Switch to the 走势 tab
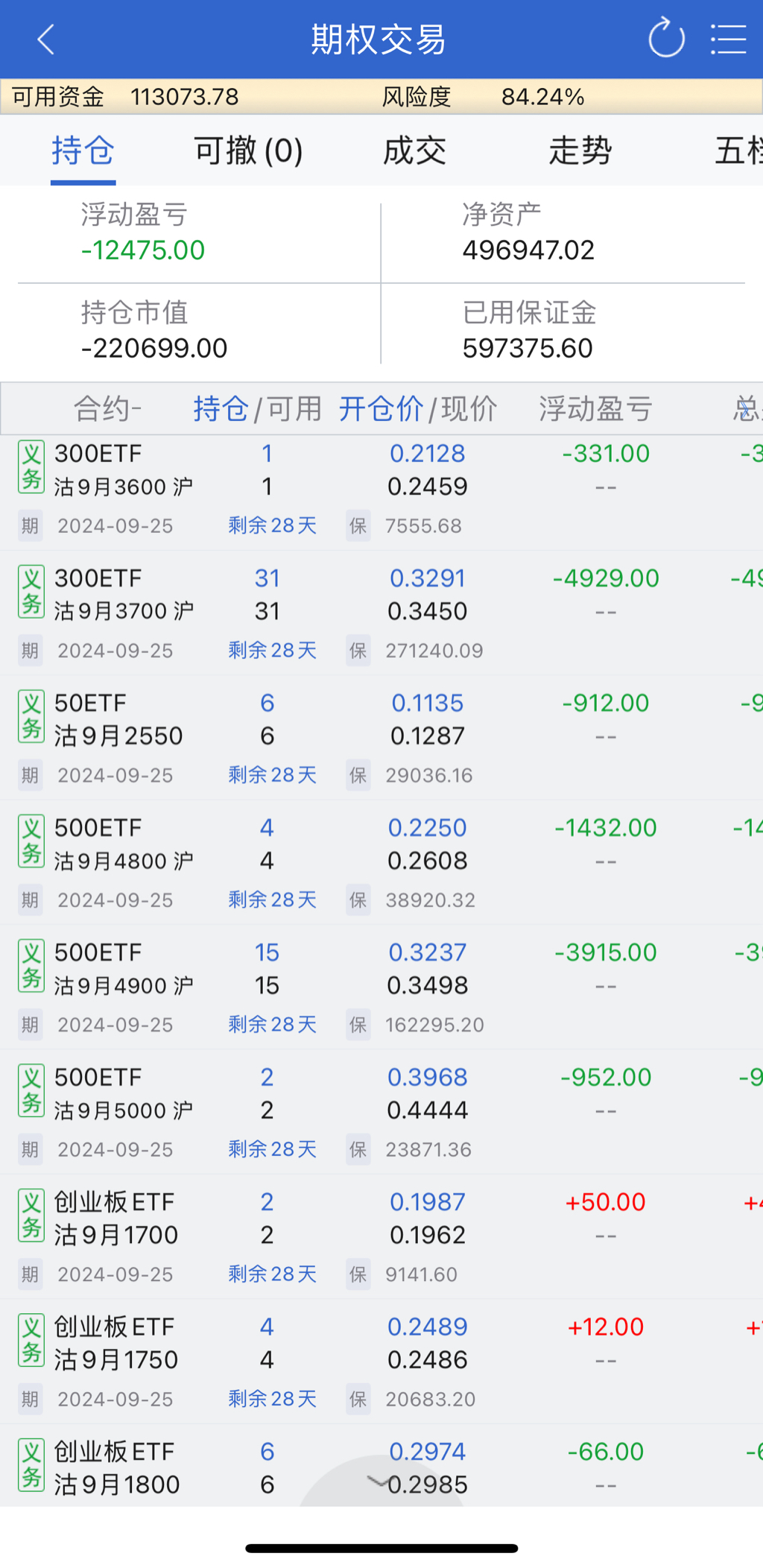Viewport: 763px width, 1568px height. (x=580, y=151)
